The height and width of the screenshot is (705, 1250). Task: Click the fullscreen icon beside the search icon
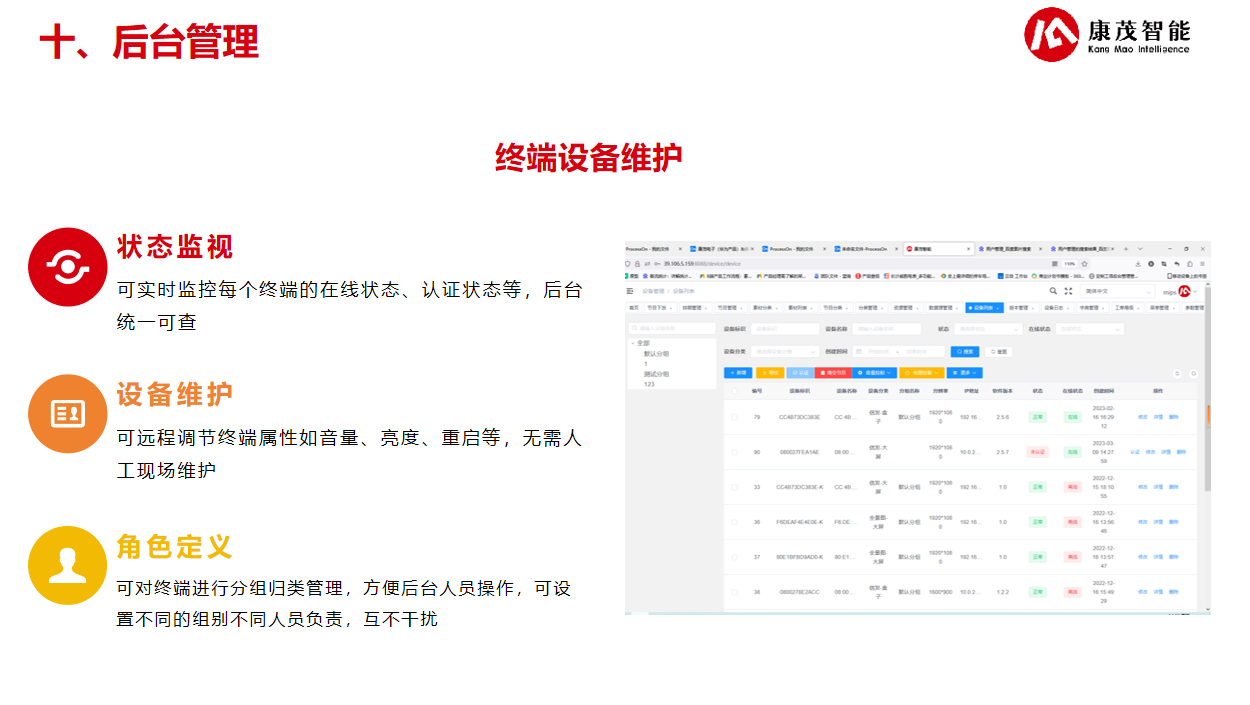[1068, 291]
